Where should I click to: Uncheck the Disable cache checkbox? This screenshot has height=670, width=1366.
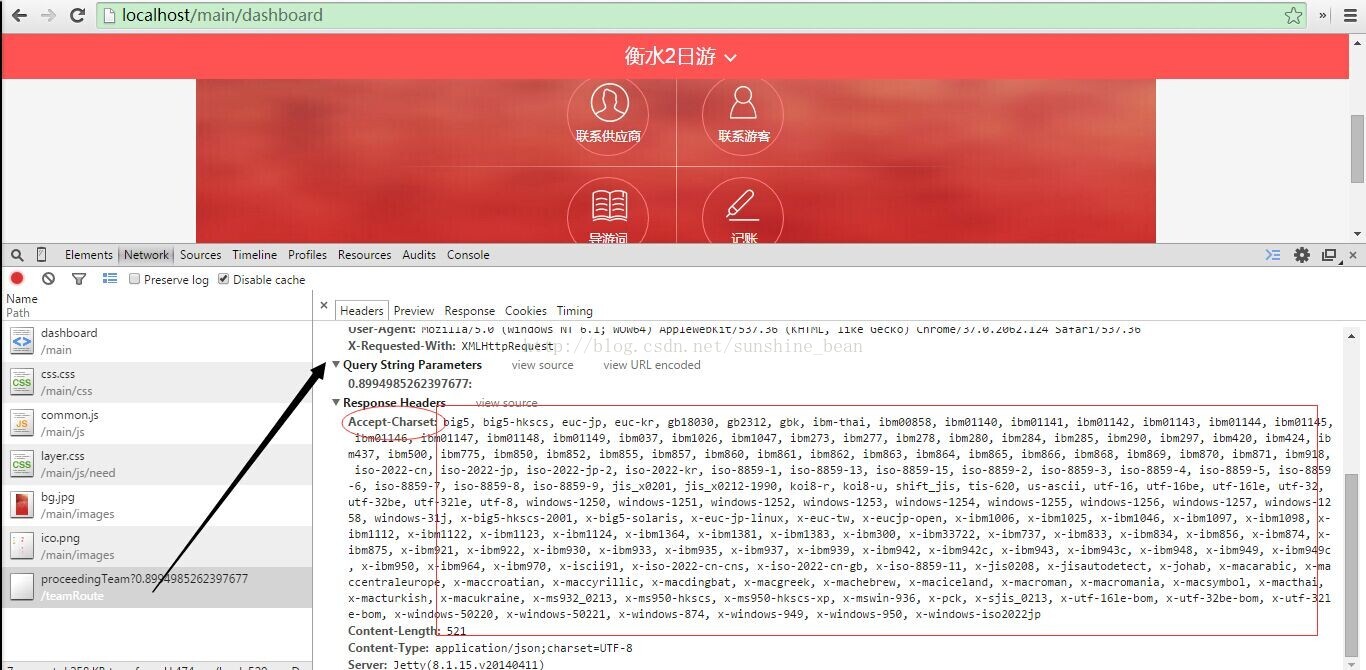223,279
